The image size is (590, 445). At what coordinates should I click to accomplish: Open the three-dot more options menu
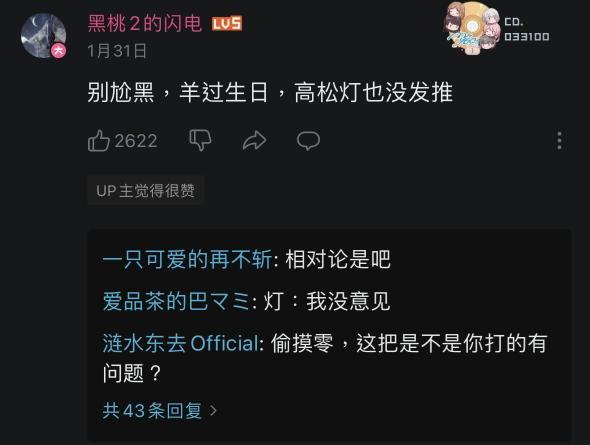pos(560,141)
